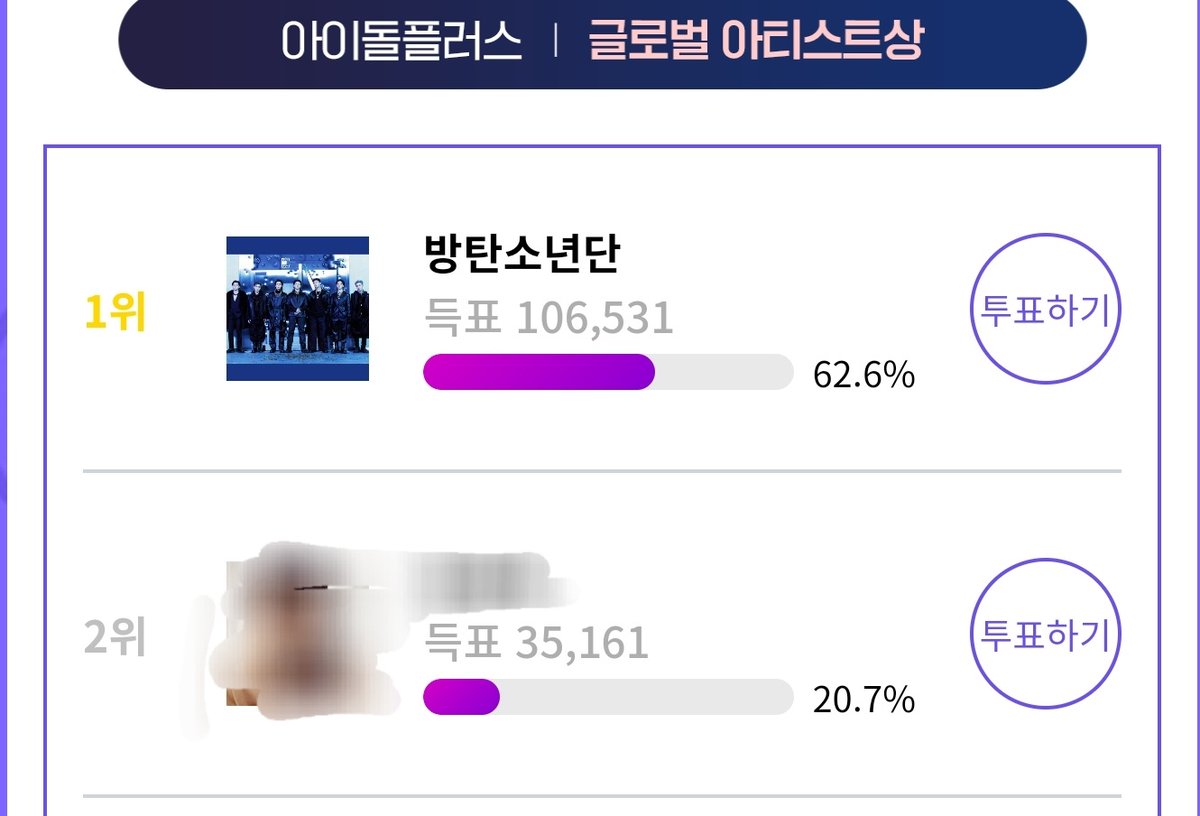Click the yellow 1위 rank label

pyautogui.click(x=116, y=313)
